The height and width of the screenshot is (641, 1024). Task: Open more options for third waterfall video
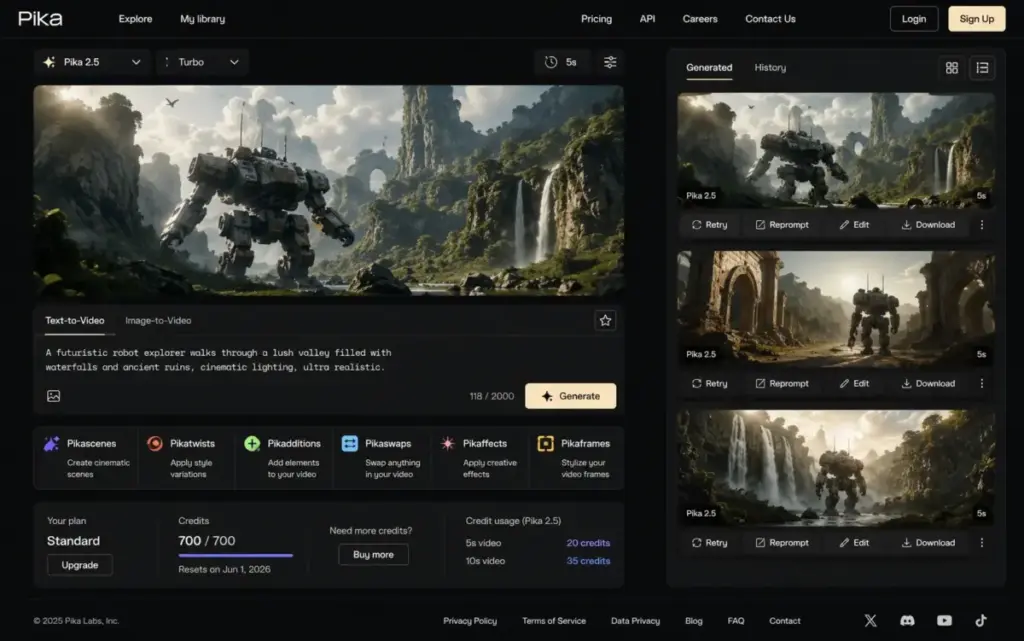pos(982,542)
